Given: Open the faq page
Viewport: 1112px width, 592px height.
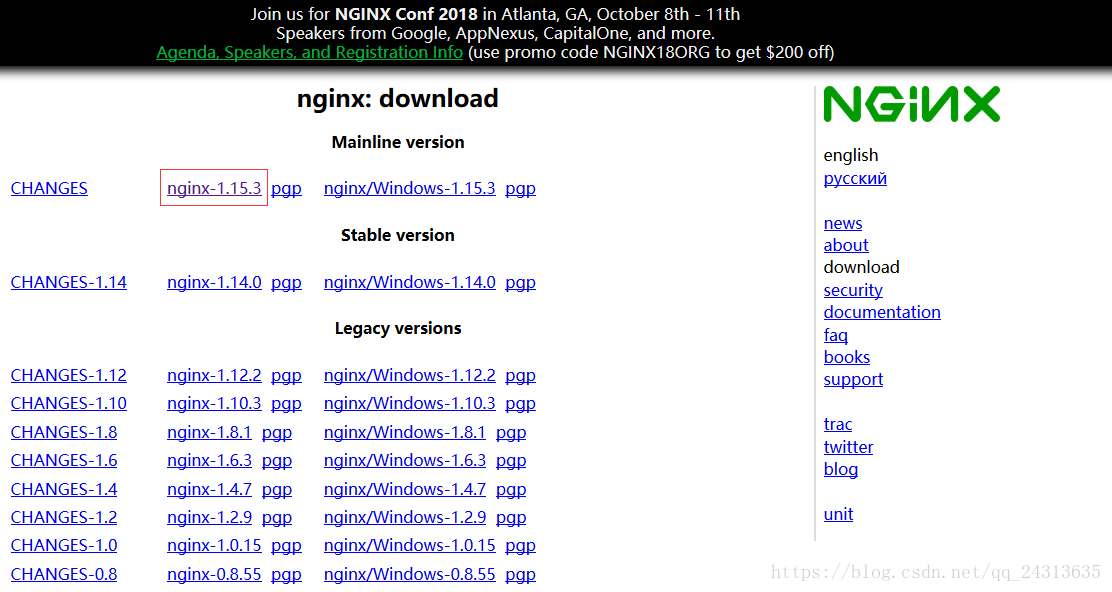Looking at the screenshot, I should pyautogui.click(x=835, y=335).
